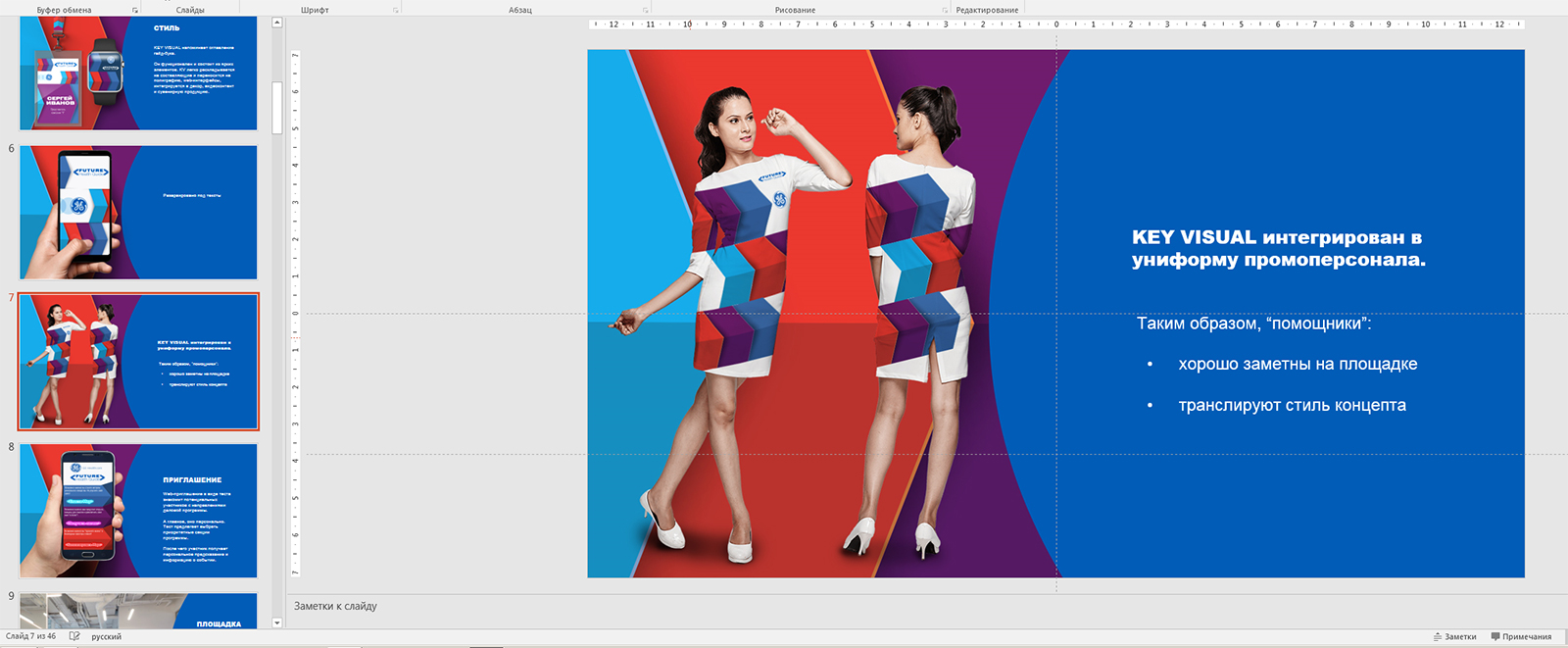This screenshot has width=1568, height=648.
Task: Open the Рисование group dialog launcher
Action: coord(945,10)
